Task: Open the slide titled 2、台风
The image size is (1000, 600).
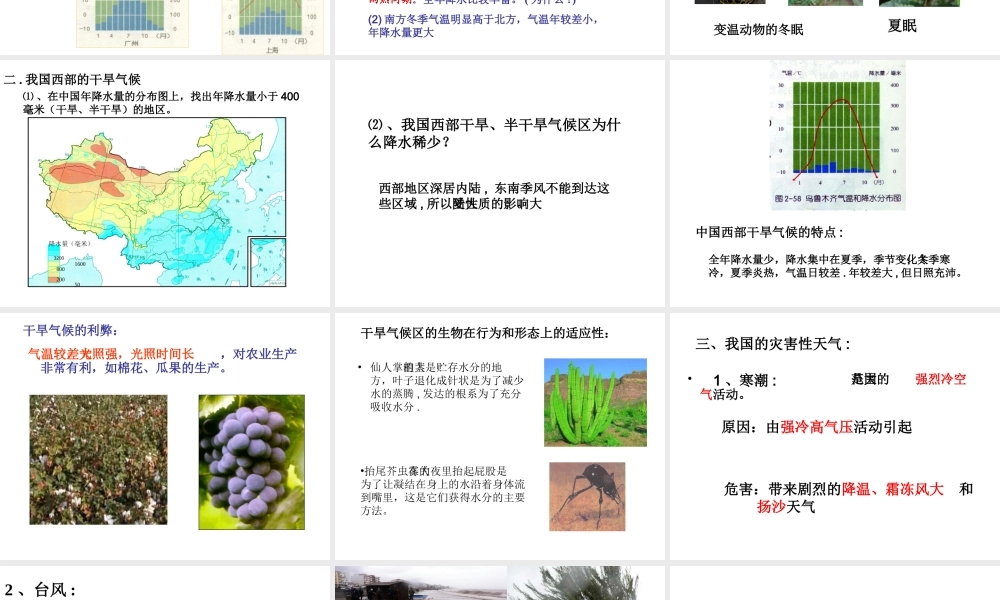Action: coord(165,583)
